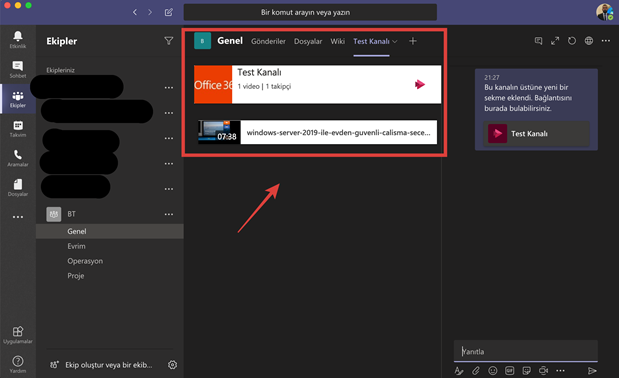Show more apps in left rail

(x=18, y=217)
